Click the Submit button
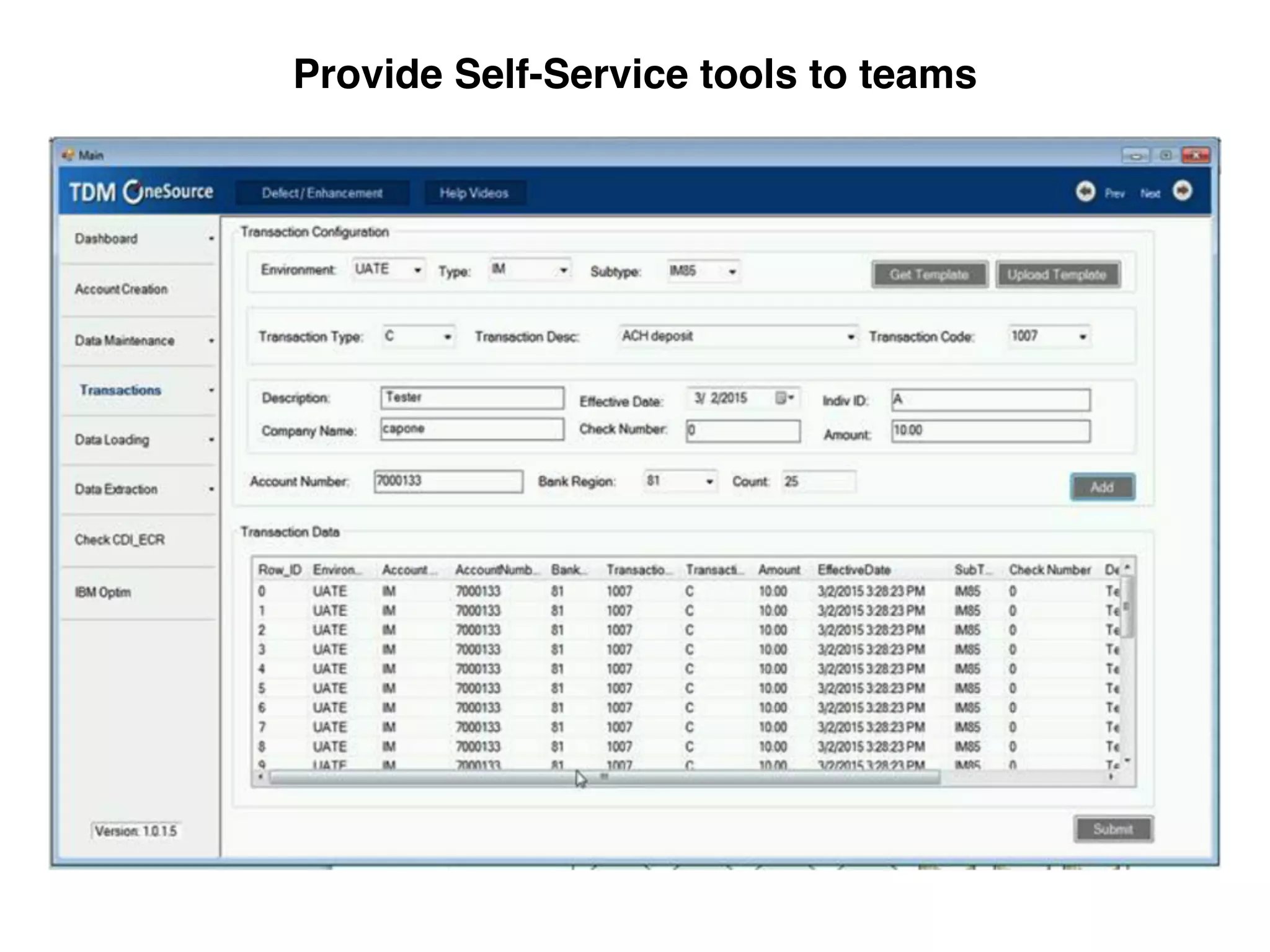 [1113, 829]
